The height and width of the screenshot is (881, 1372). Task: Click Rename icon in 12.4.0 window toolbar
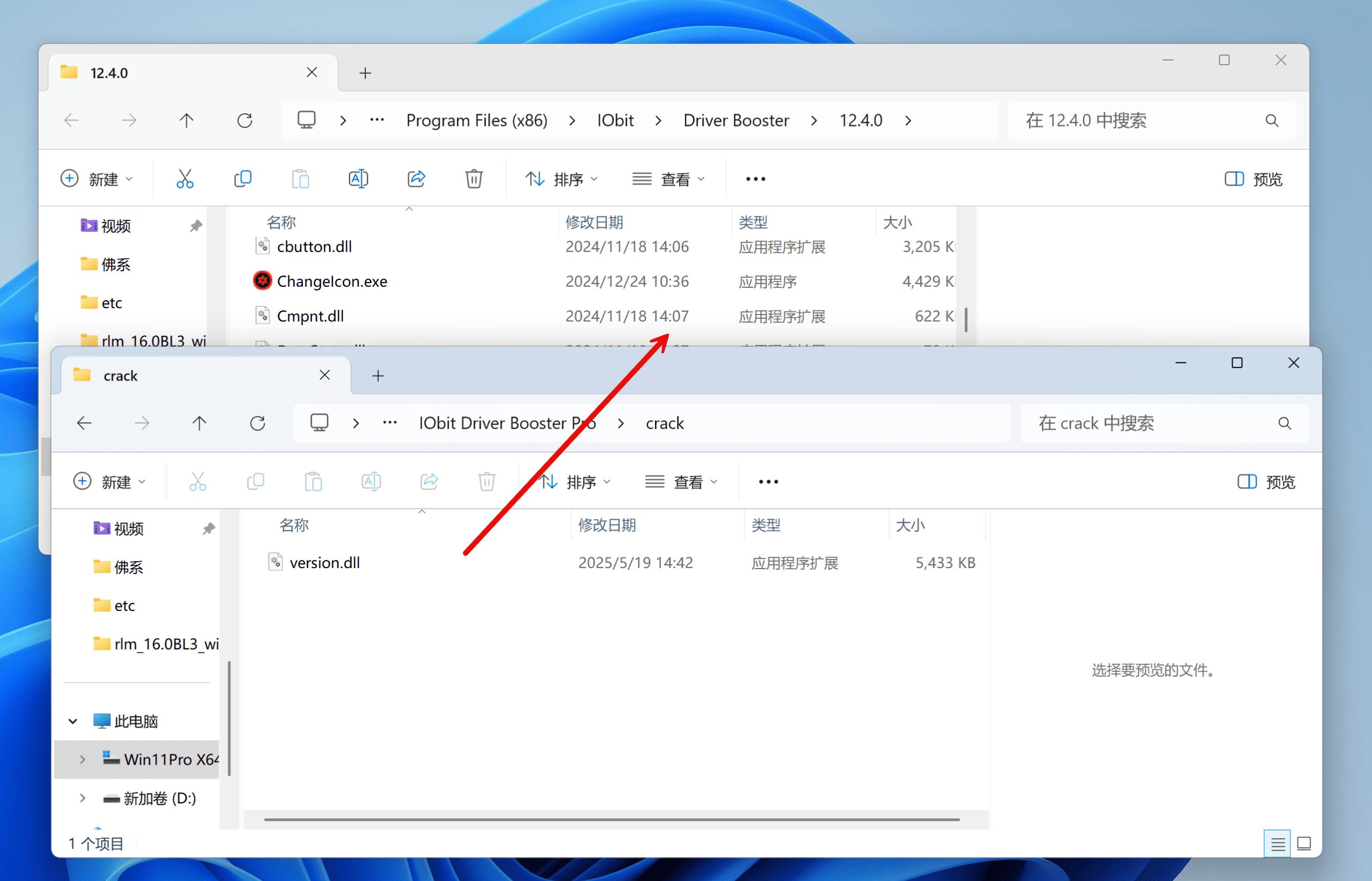(358, 179)
